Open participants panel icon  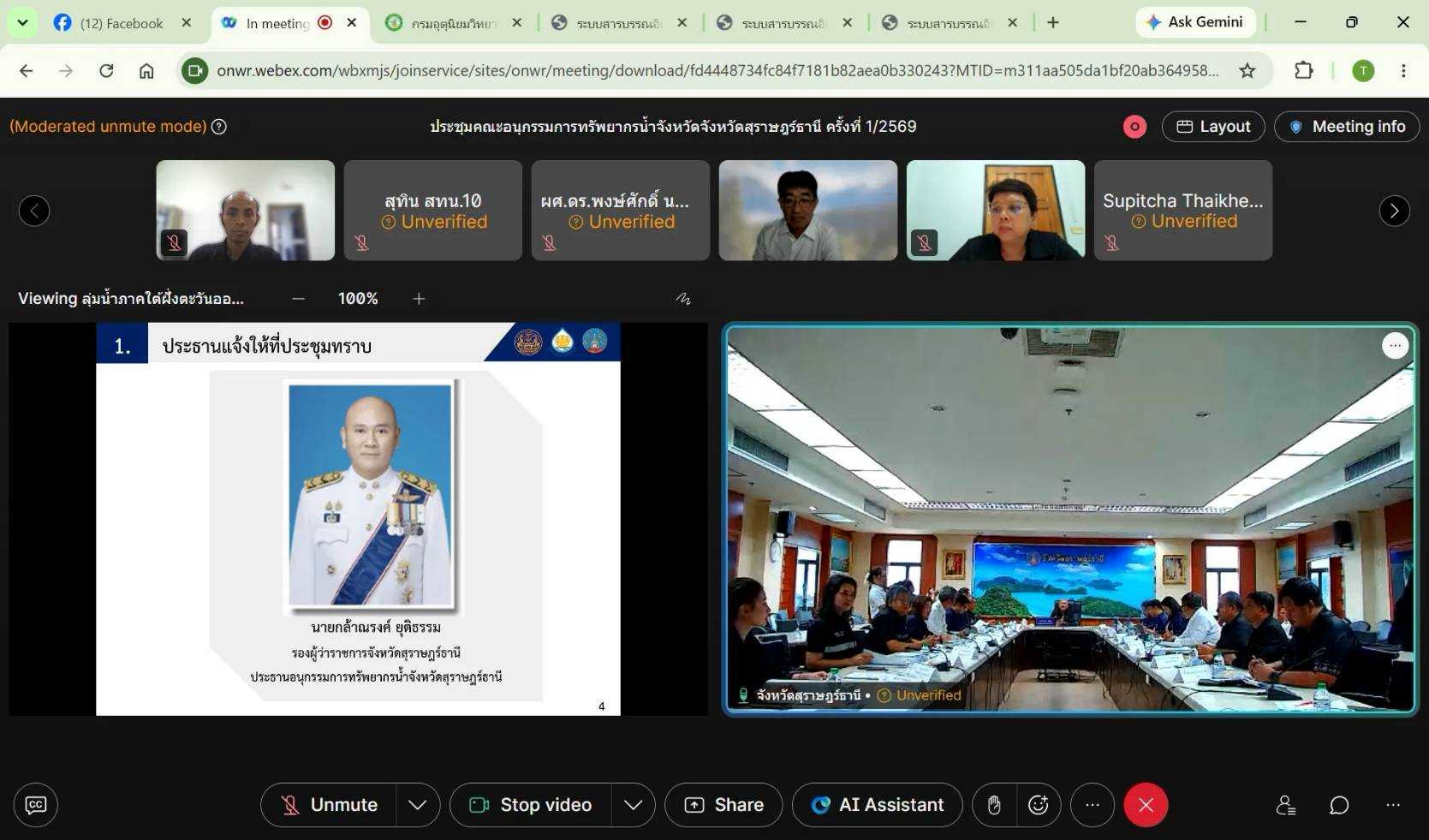tap(1285, 805)
